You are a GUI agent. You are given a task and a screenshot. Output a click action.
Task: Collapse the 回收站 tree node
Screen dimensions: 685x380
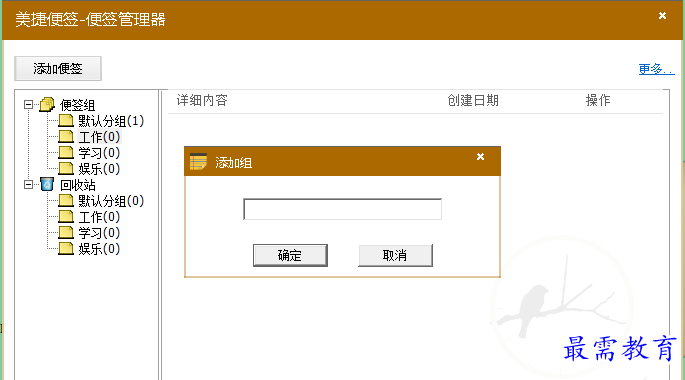28,185
